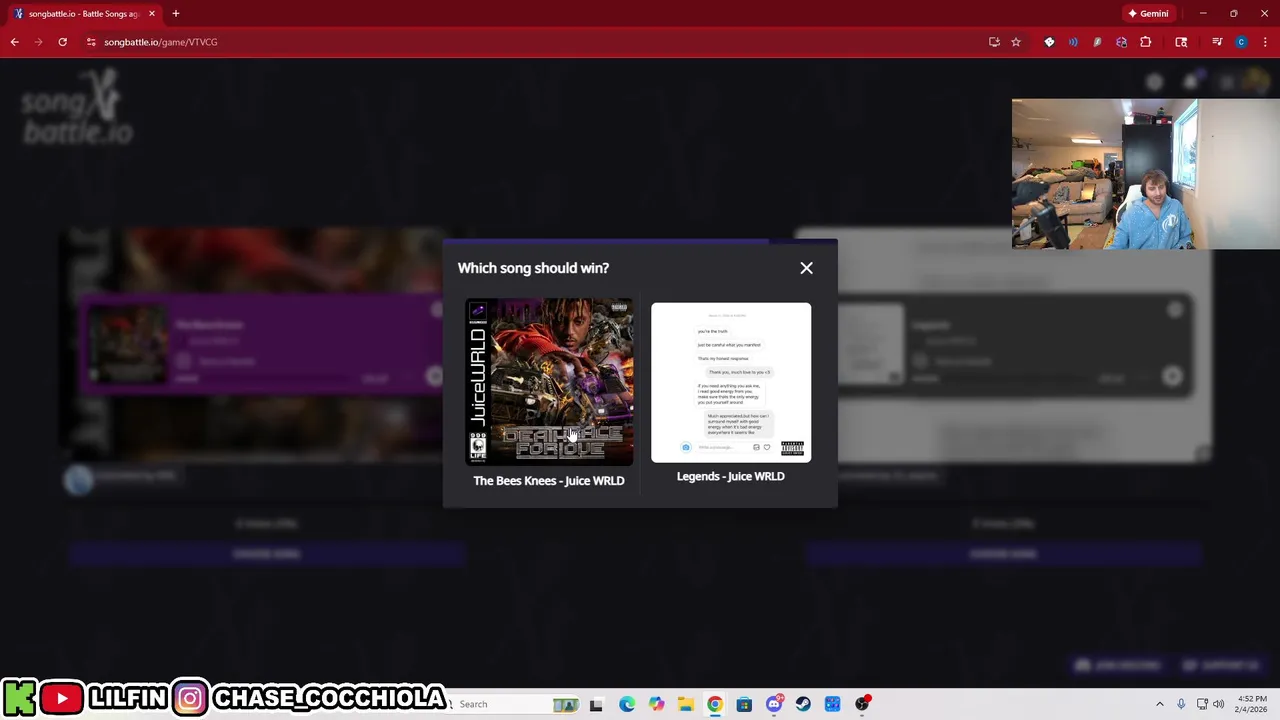Open the media controls music icon
The image size is (1280, 720).
pyautogui.click(x=1217, y=42)
